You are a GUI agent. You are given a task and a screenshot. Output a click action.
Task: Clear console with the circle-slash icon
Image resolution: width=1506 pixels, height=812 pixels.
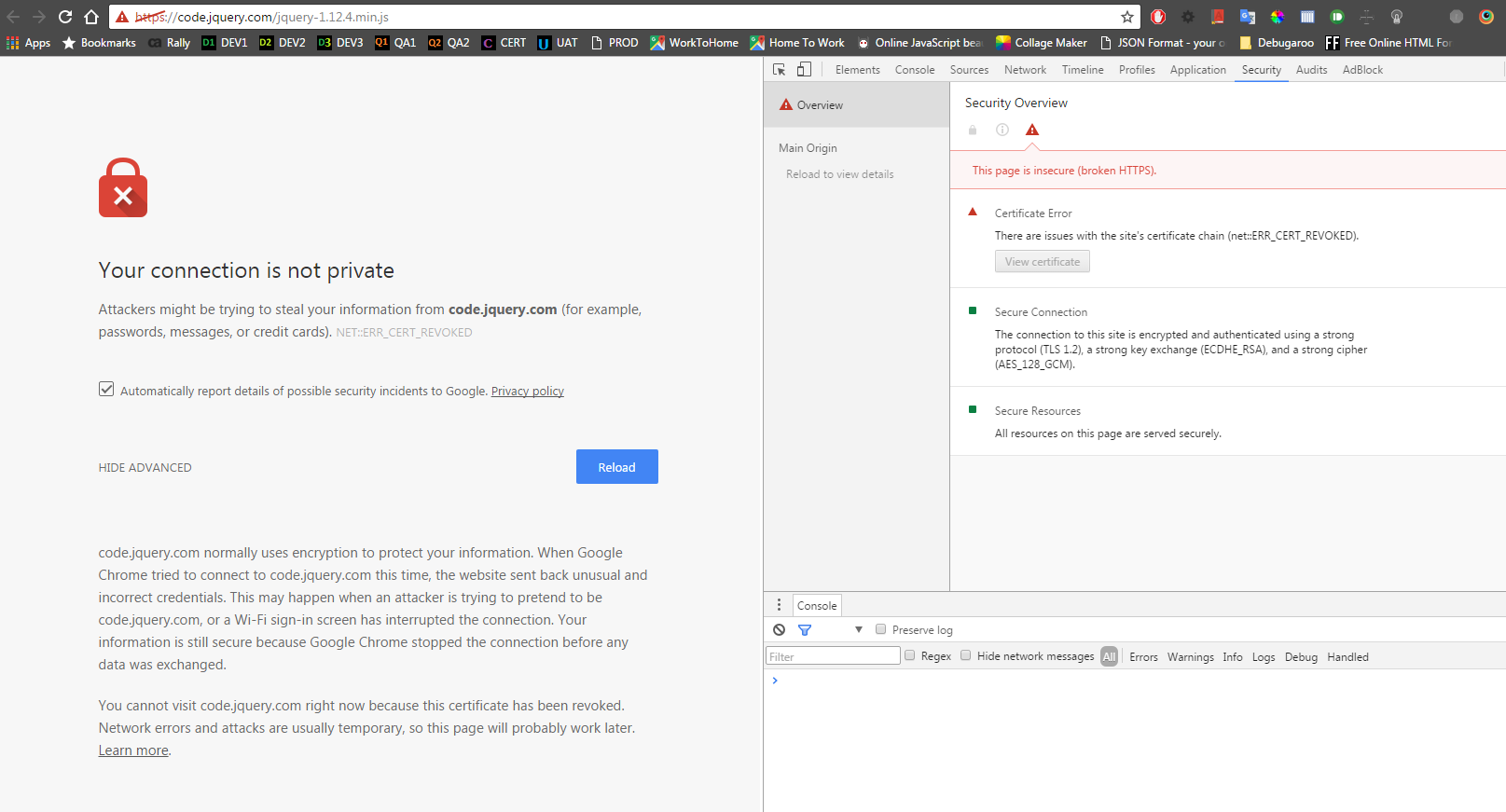(x=780, y=630)
